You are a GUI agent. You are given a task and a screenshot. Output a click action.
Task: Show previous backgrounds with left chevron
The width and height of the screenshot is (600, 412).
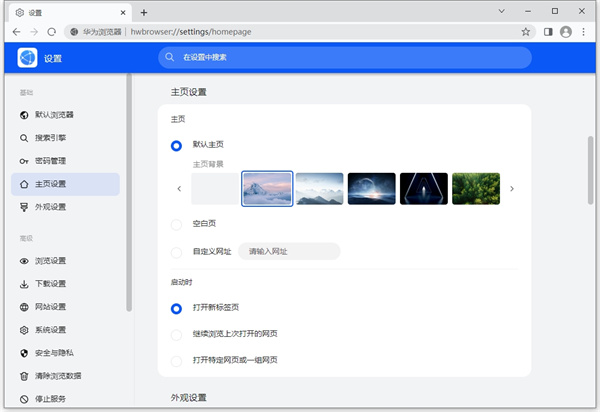179,189
